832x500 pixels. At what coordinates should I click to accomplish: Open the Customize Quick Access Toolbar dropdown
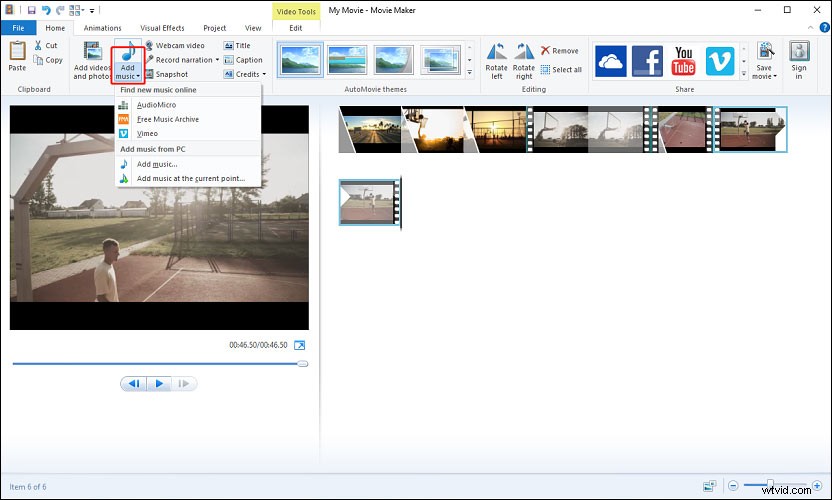(92, 10)
